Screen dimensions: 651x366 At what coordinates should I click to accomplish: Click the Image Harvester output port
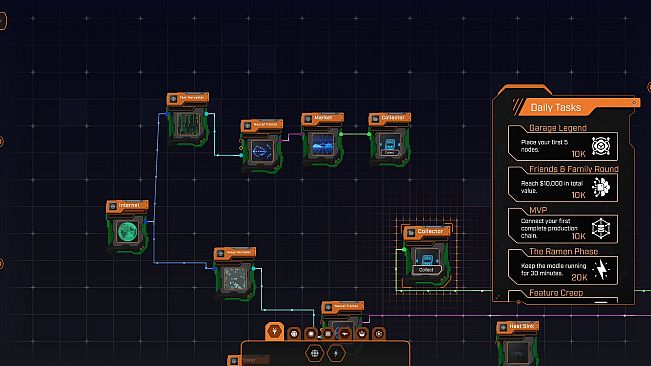pyautogui.click(x=254, y=268)
